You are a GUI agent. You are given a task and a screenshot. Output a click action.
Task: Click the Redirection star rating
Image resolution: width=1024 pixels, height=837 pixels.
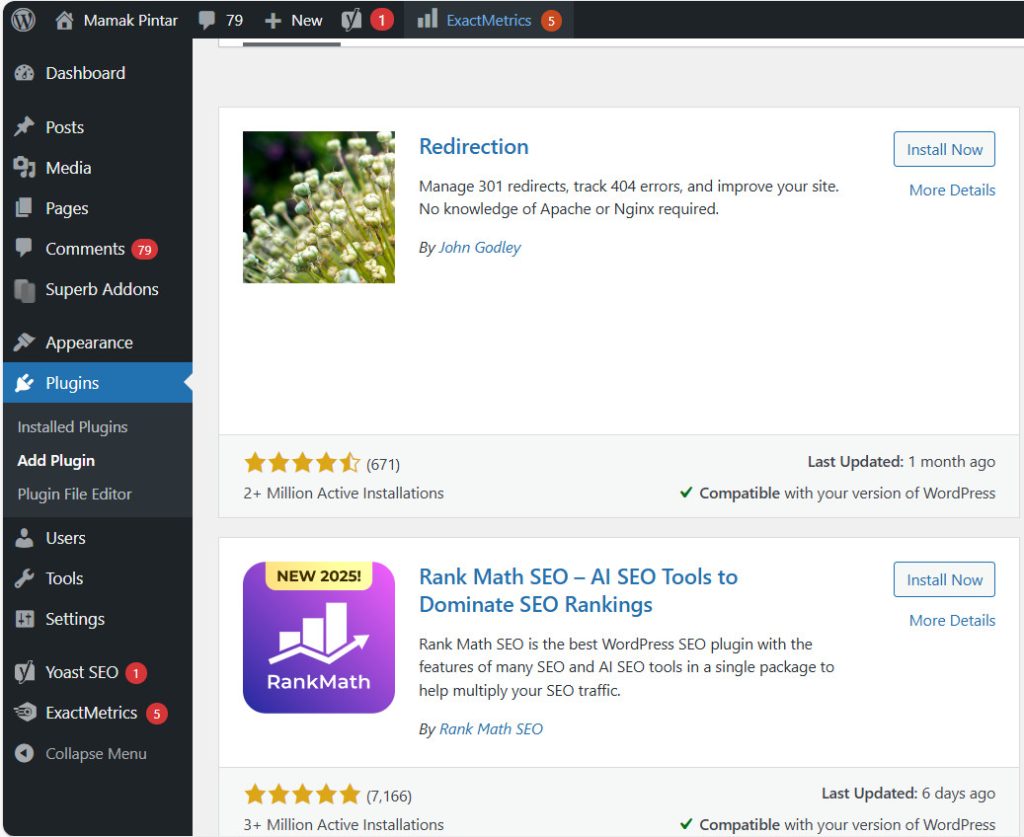[x=302, y=463]
